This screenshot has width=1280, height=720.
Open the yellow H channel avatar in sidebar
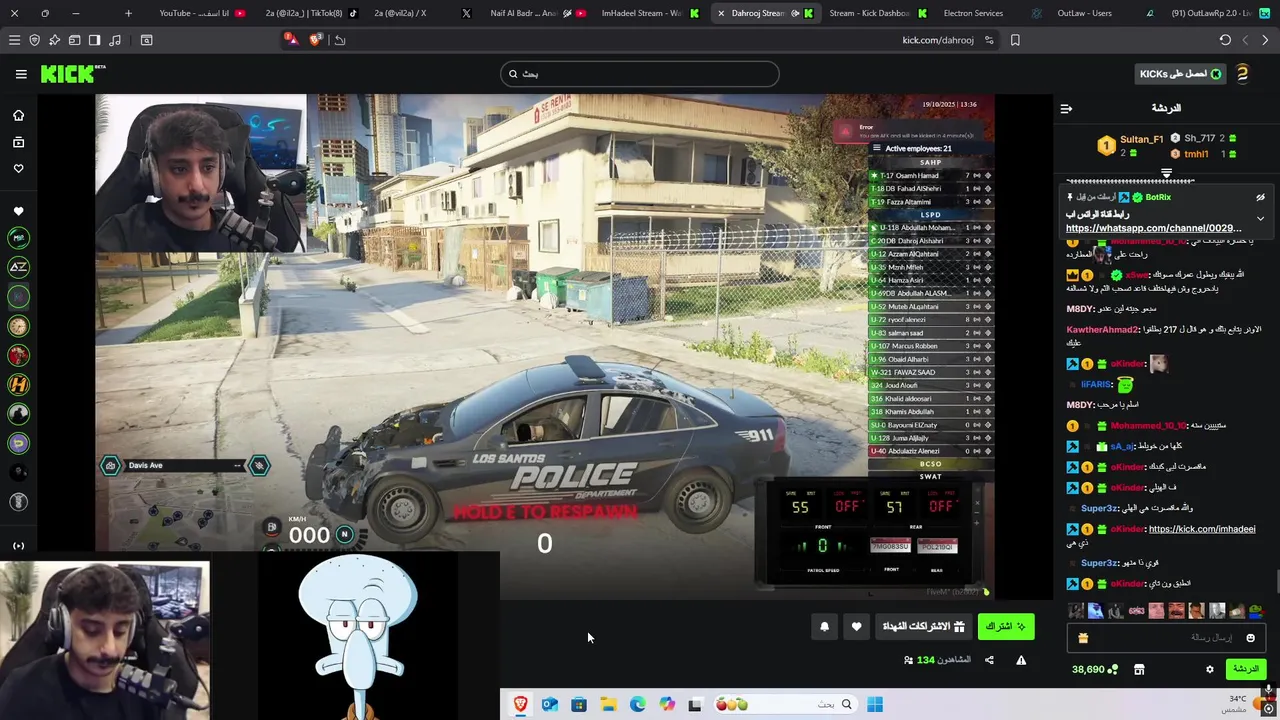(18, 384)
